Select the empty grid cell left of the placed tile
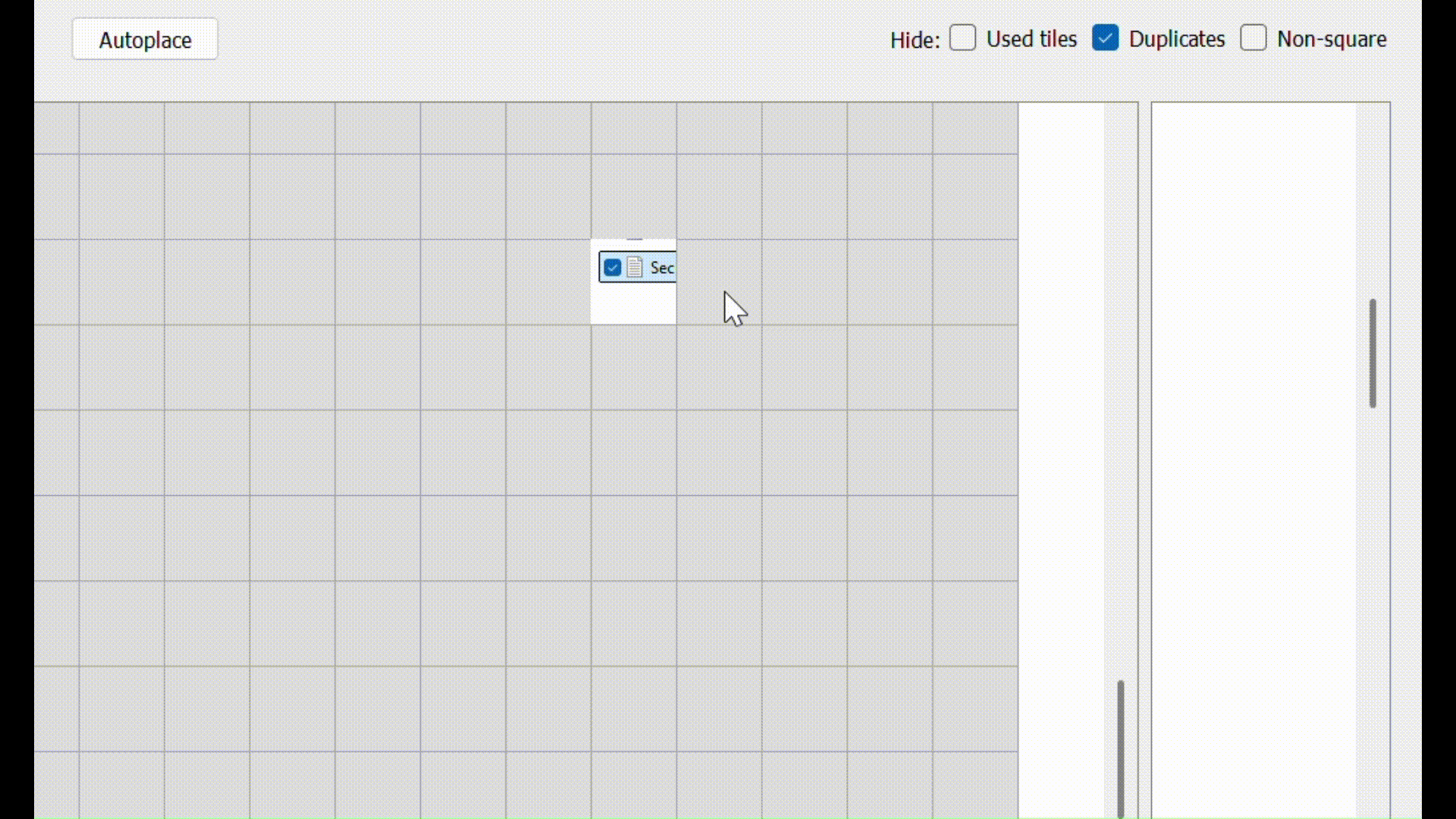Screen dimensions: 1456x819 coord(548,282)
